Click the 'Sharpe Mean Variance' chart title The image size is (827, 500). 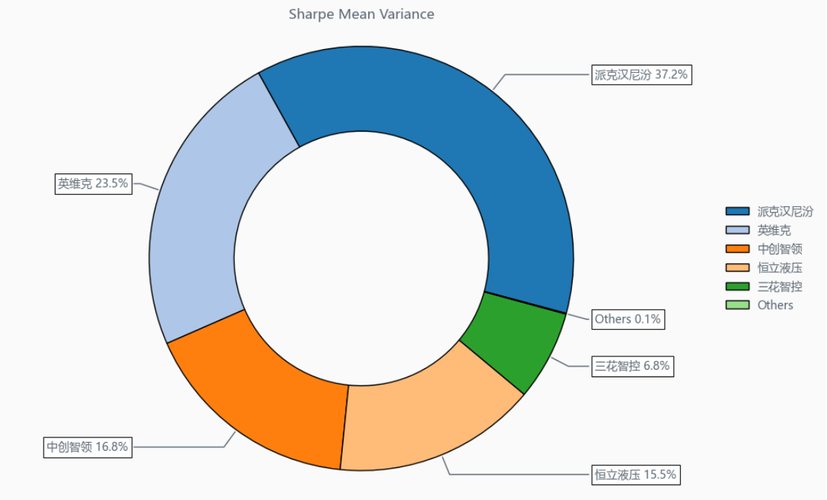pos(362,14)
